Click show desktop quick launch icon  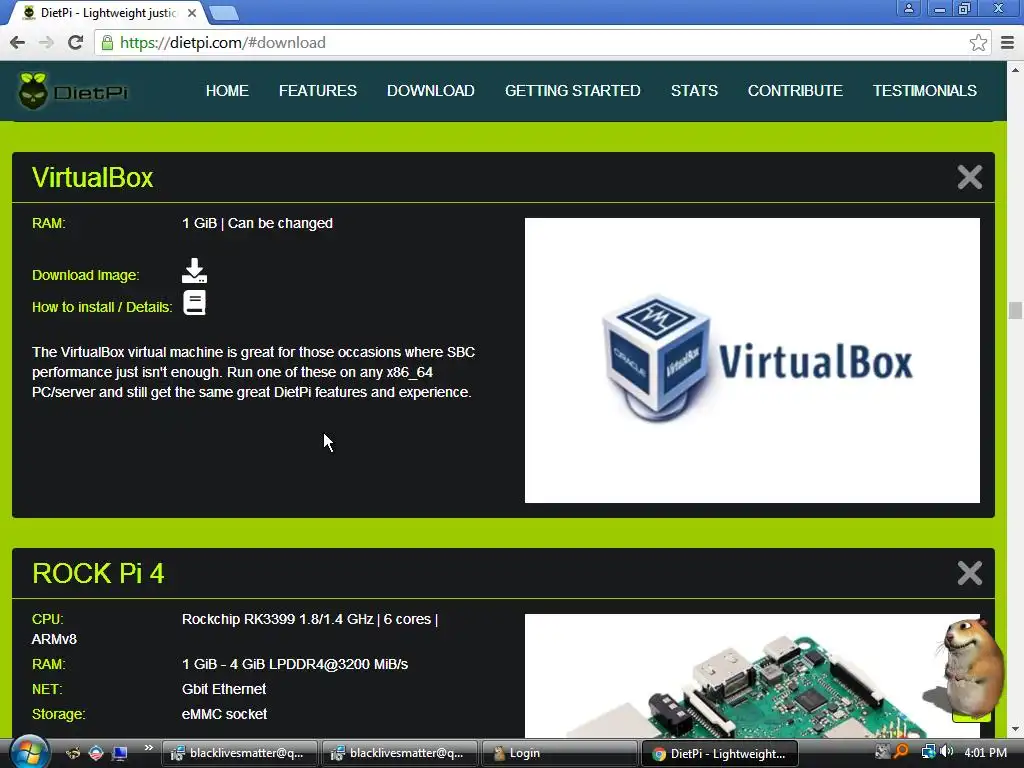click(x=120, y=753)
